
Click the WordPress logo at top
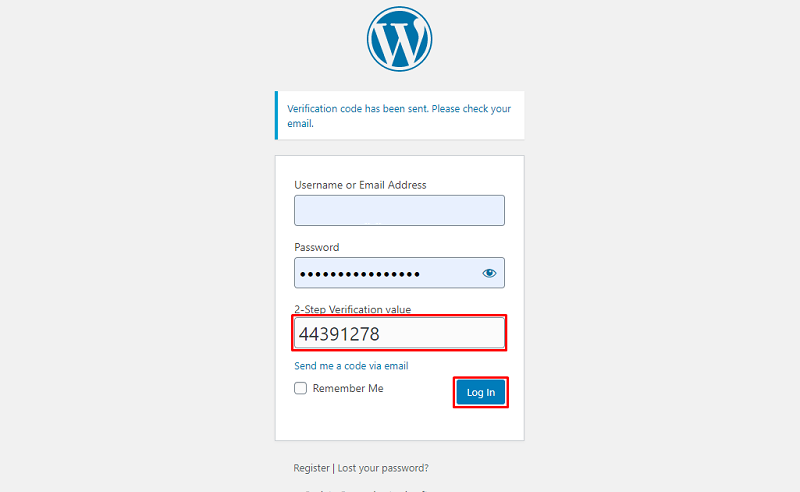(x=399, y=39)
